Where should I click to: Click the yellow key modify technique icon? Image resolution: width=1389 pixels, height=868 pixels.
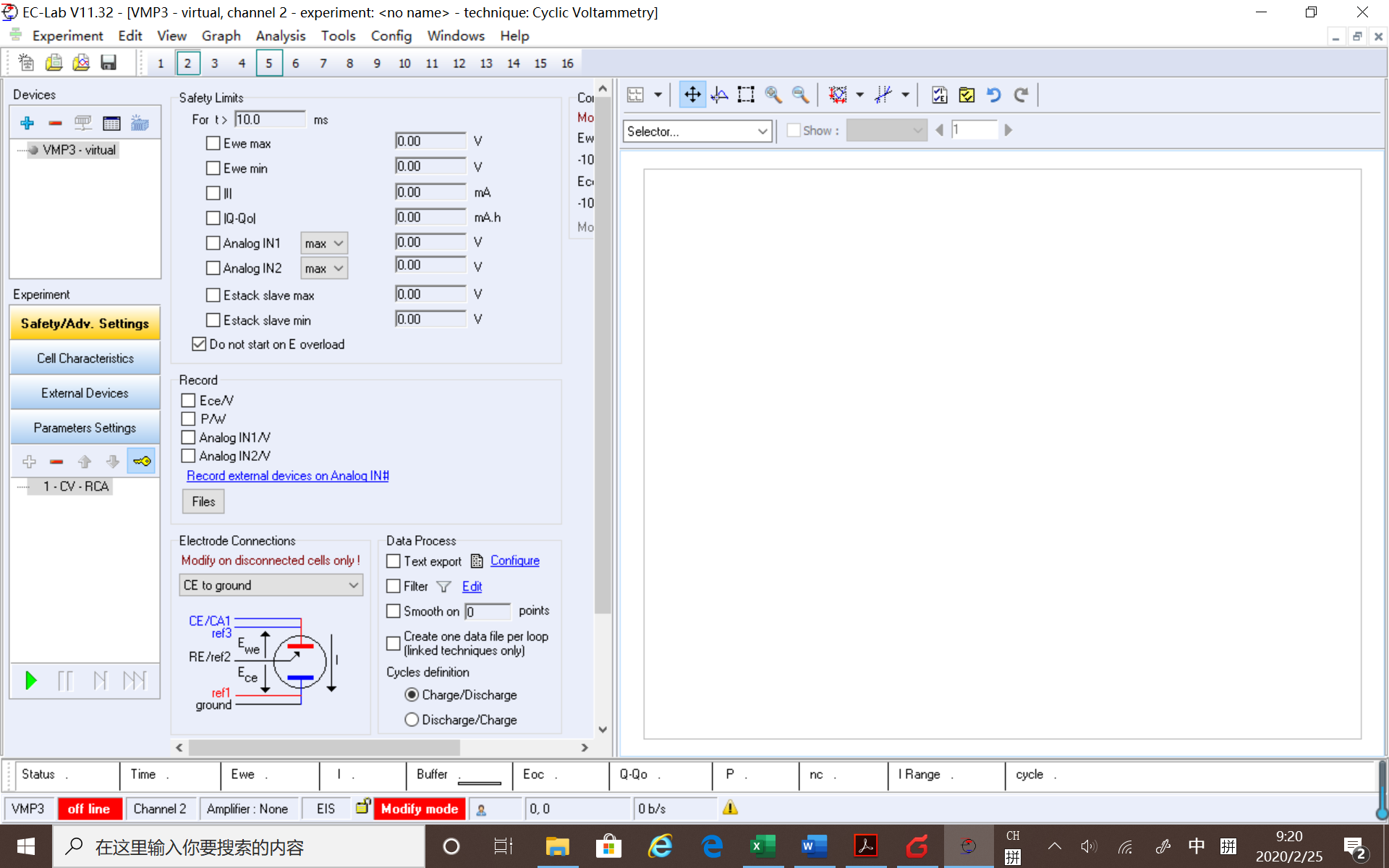tap(142, 461)
